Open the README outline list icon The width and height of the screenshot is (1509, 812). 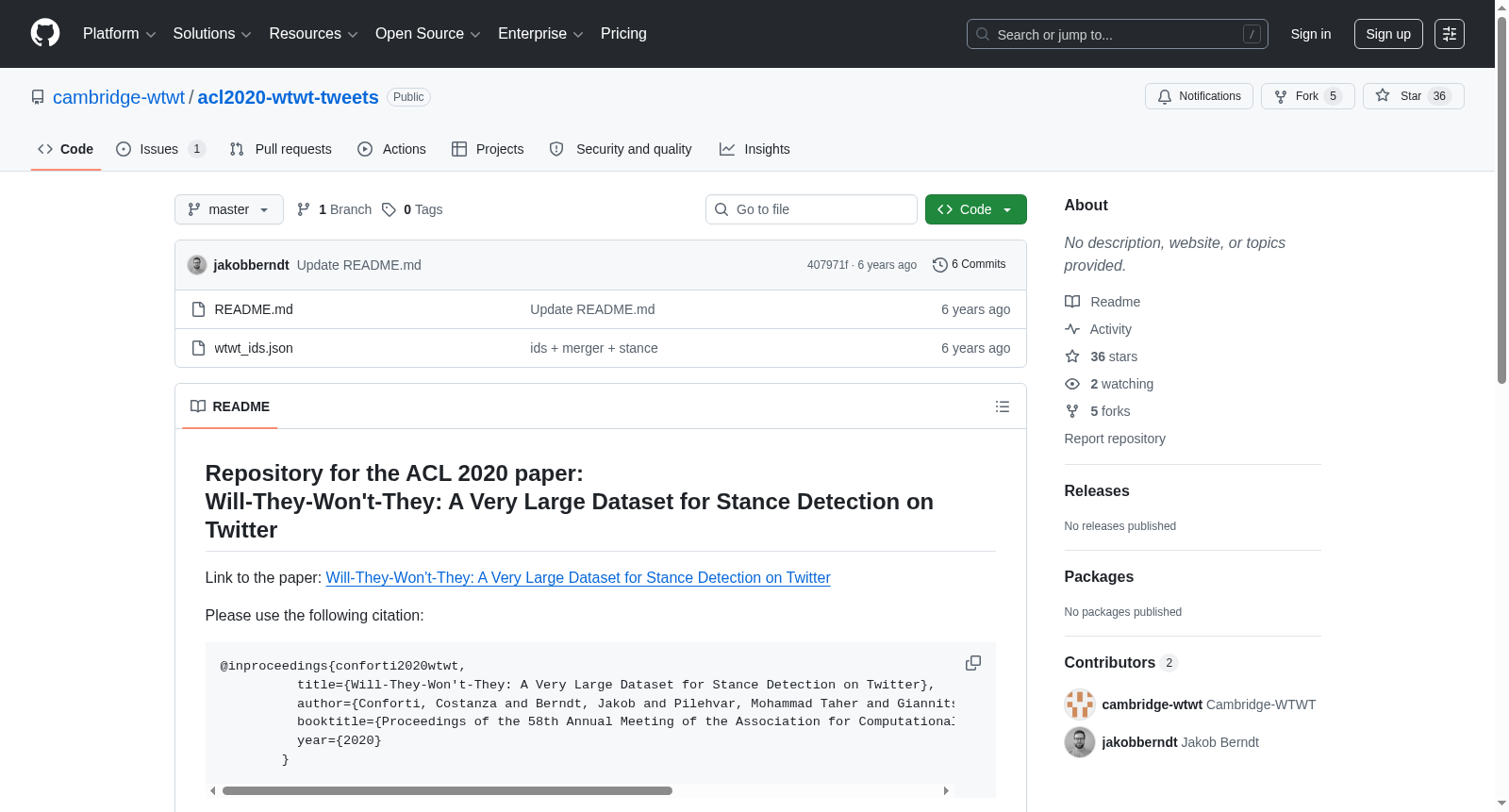pyautogui.click(x=1003, y=406)
